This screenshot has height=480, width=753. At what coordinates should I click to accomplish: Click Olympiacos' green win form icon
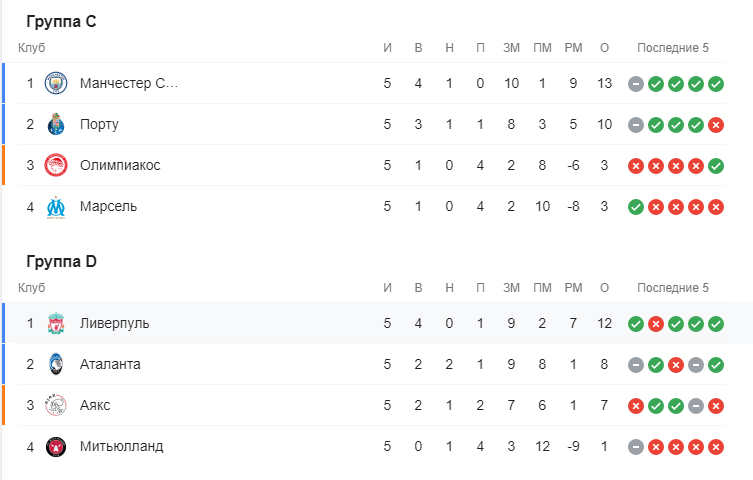[715, 166]
